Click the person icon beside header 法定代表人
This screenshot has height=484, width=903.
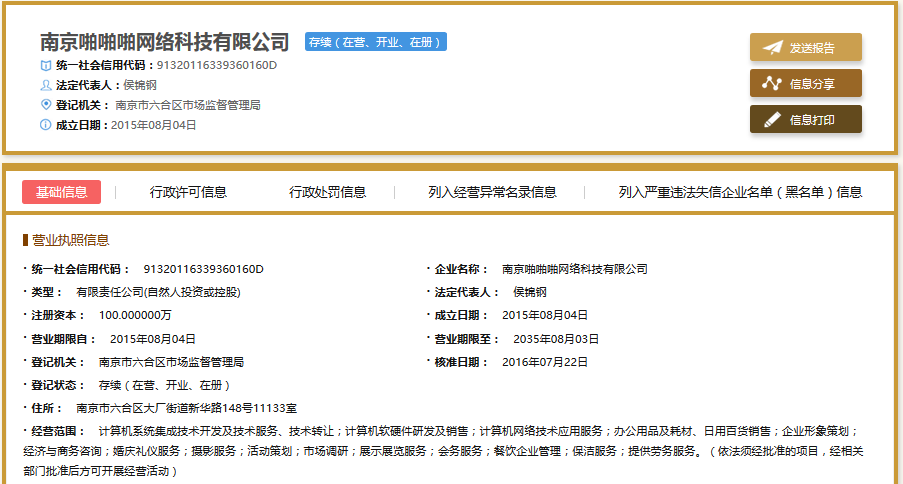(45, 85)
